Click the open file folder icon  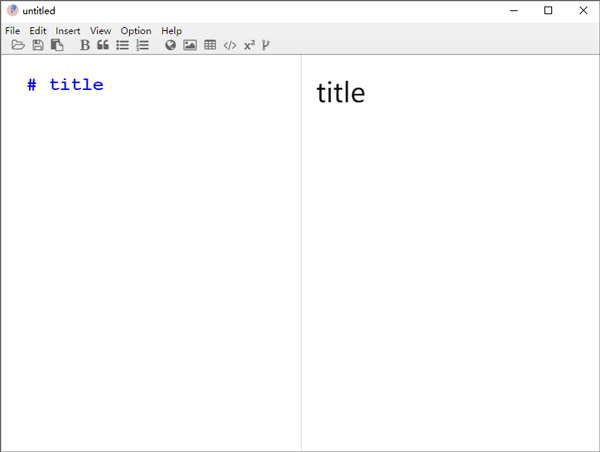(18, 45)
